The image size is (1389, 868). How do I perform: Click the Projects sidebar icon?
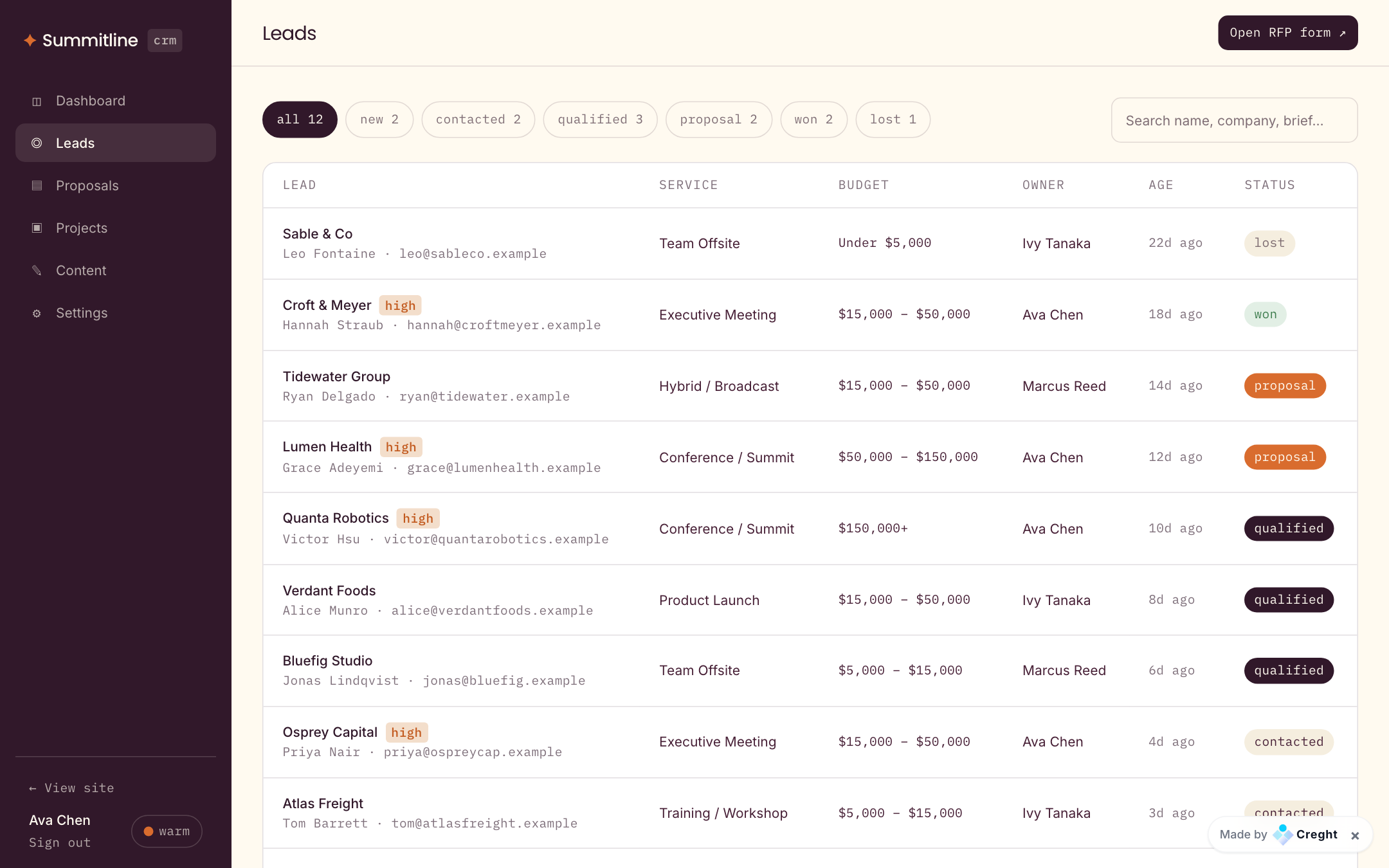click(37, 228)
